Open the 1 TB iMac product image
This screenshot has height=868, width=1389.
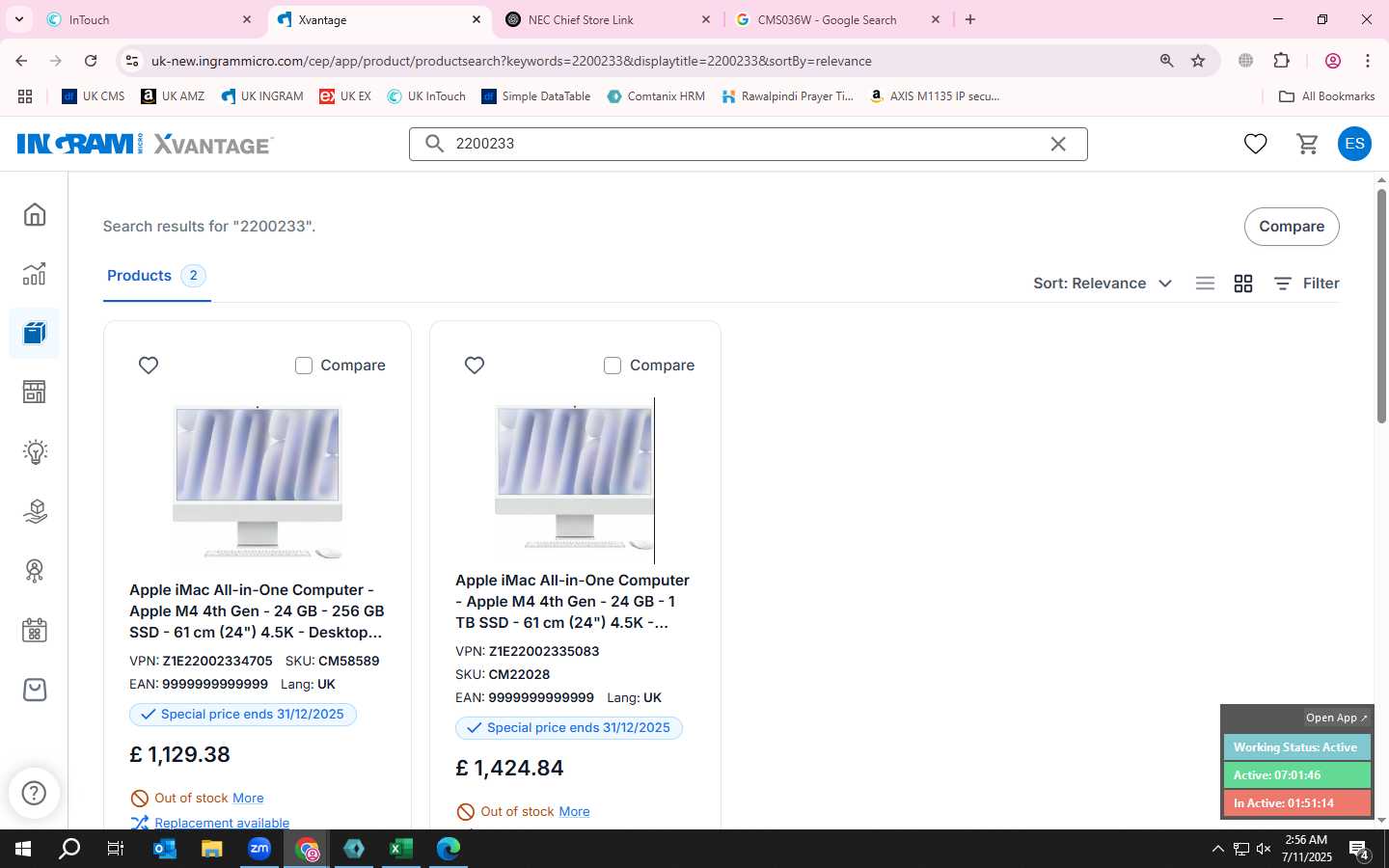pos(575,479)
